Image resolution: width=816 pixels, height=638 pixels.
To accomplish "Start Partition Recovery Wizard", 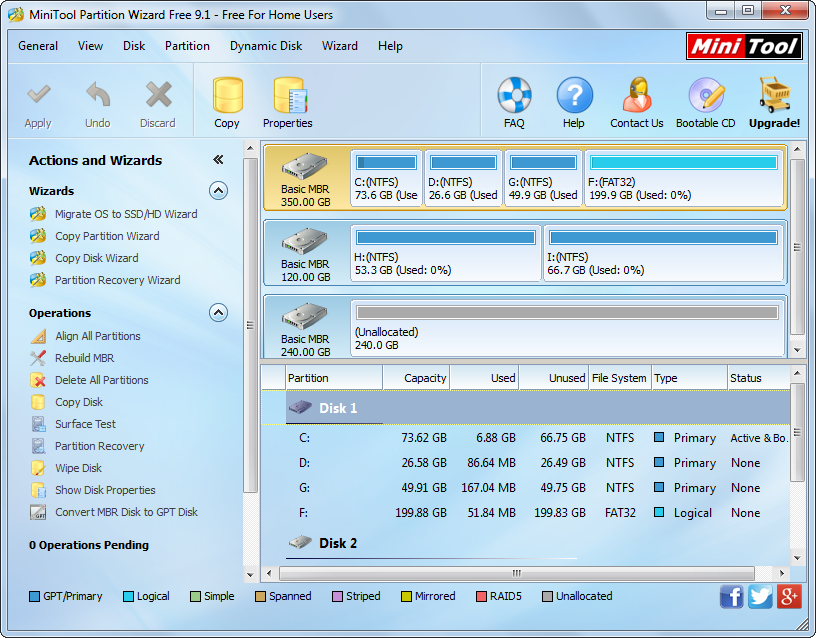I will (118, 280).
